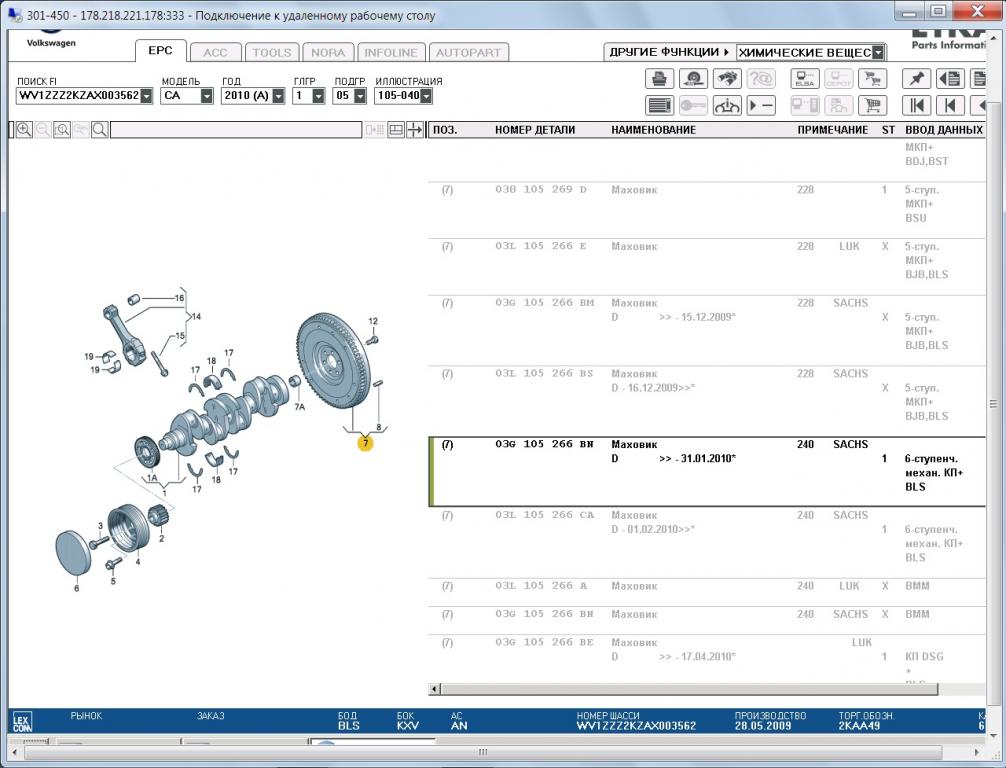Open the ПОИСК FI VIN dropdown
The width and height of the screenshot is (1006, 768).
[146, 96]
